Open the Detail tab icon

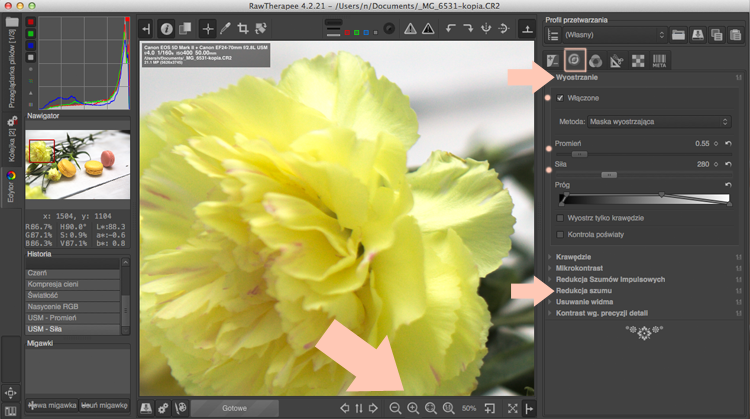[x=574, y=60]
